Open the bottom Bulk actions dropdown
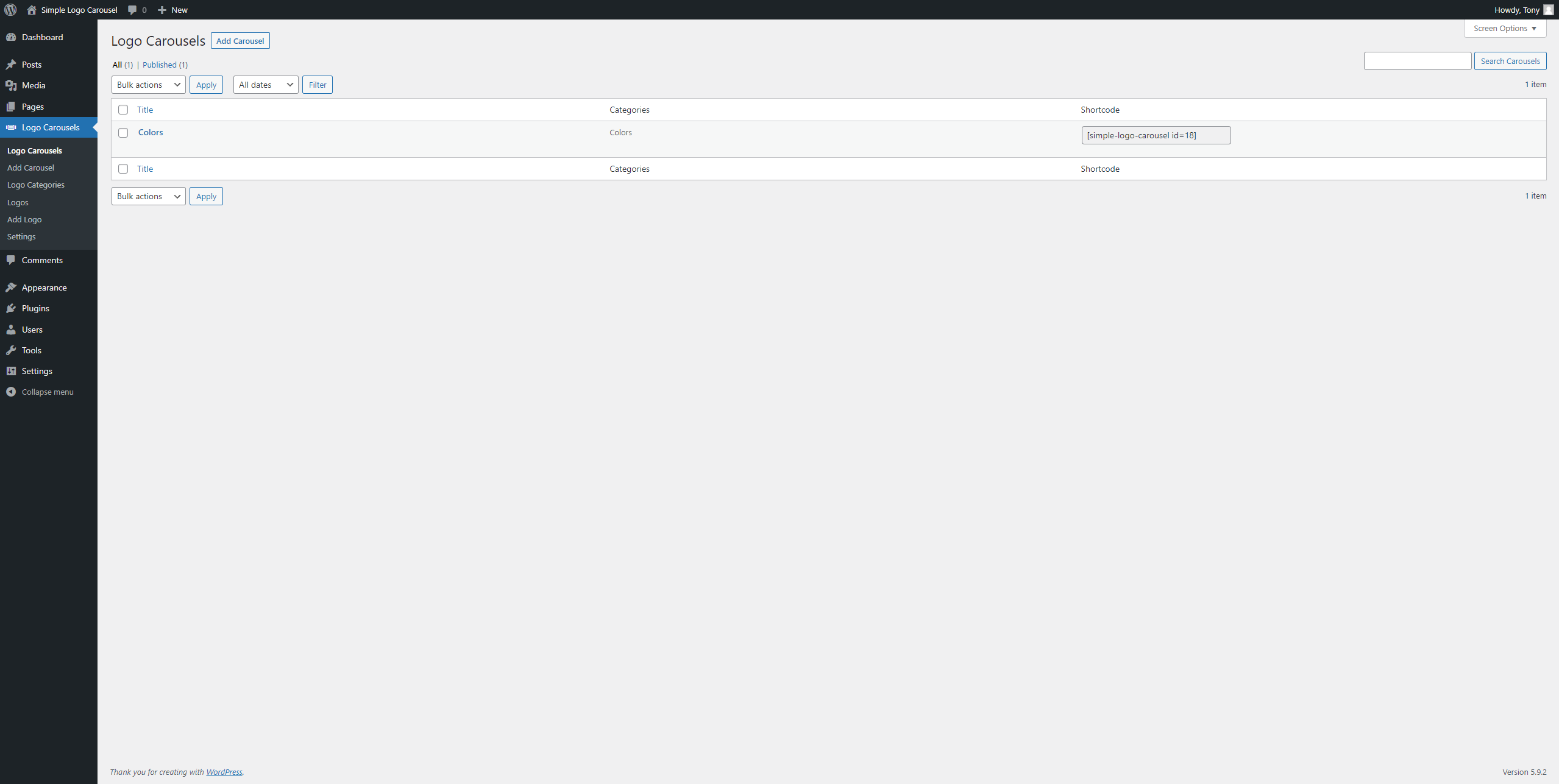The image size is (1559, 784). [149, 196]
